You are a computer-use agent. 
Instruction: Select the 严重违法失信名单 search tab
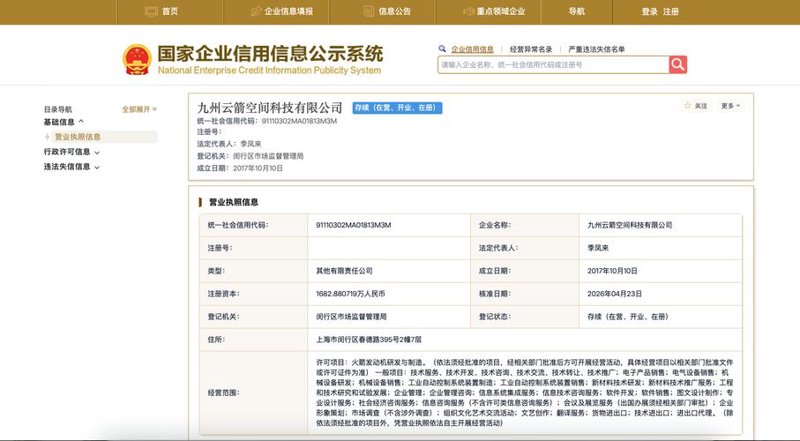coord(596,49)
